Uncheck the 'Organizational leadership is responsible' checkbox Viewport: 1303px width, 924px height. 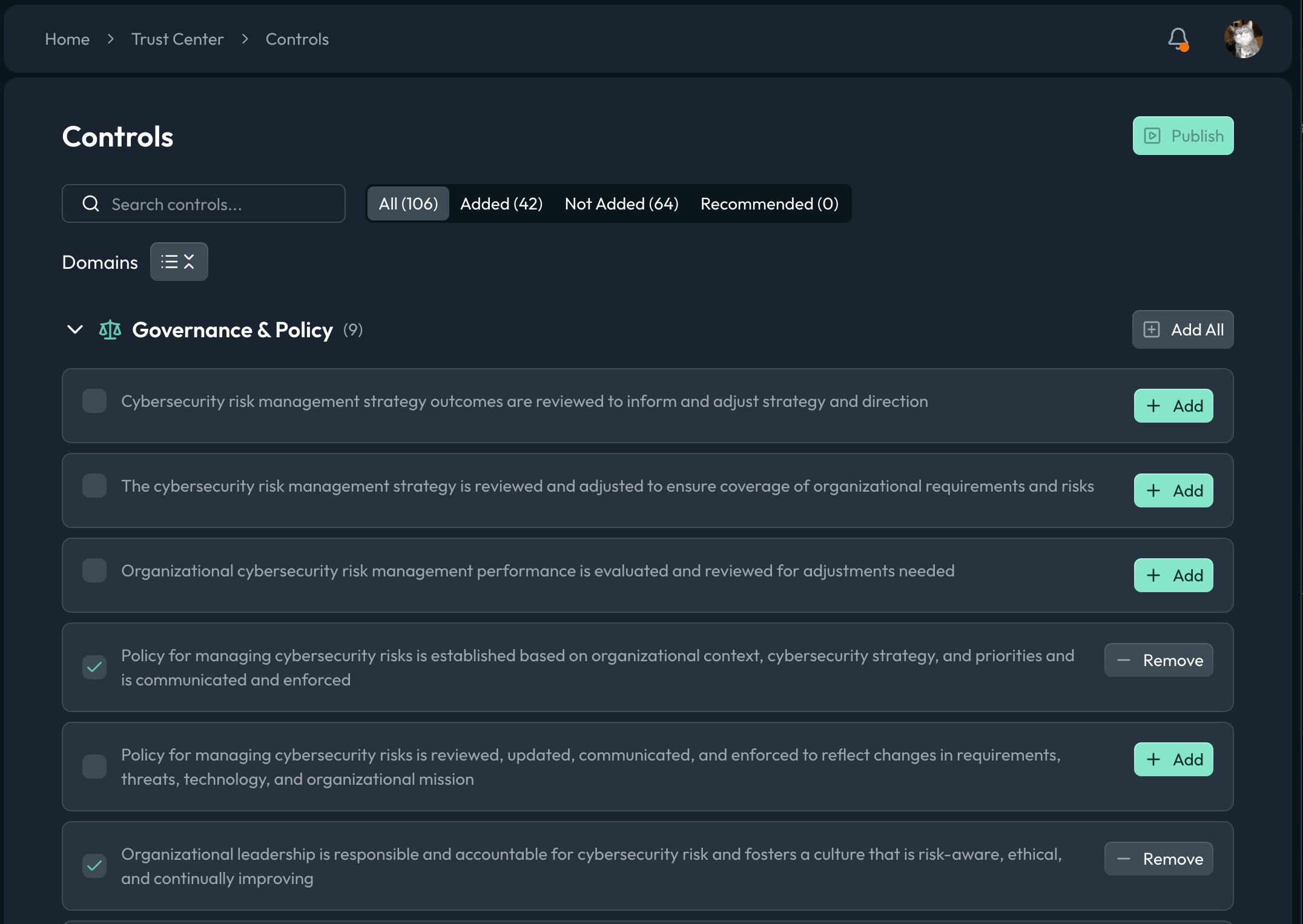tap(94, 866)
